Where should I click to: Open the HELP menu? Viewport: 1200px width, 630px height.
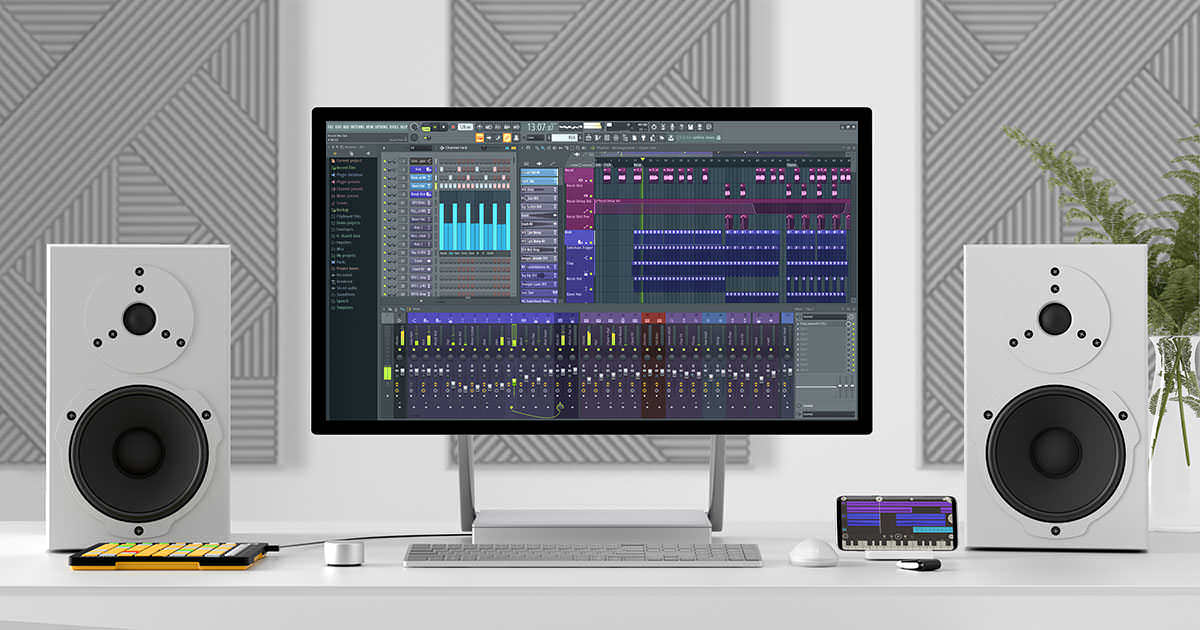point(403,127)
